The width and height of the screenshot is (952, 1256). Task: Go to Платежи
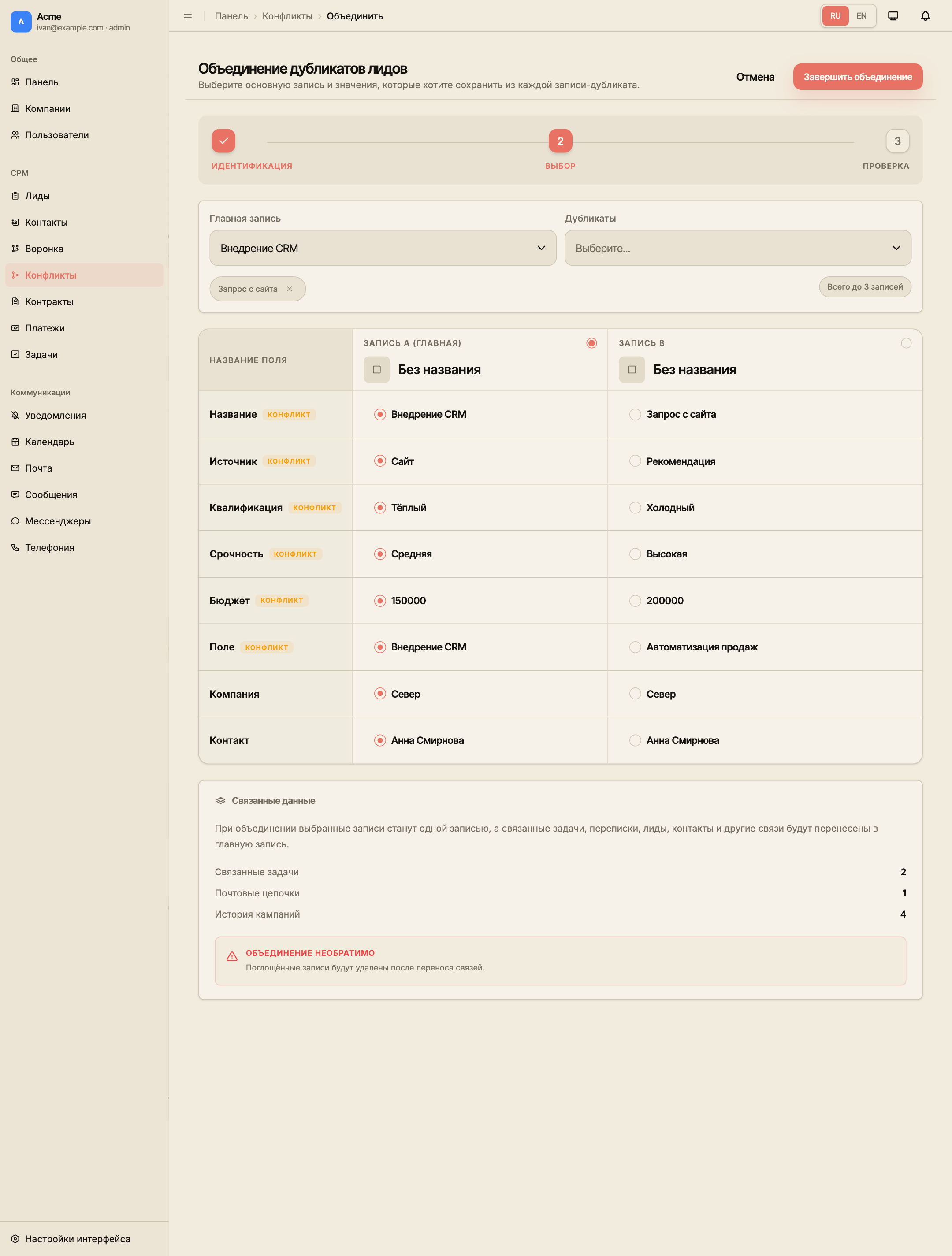pos(84,328)
